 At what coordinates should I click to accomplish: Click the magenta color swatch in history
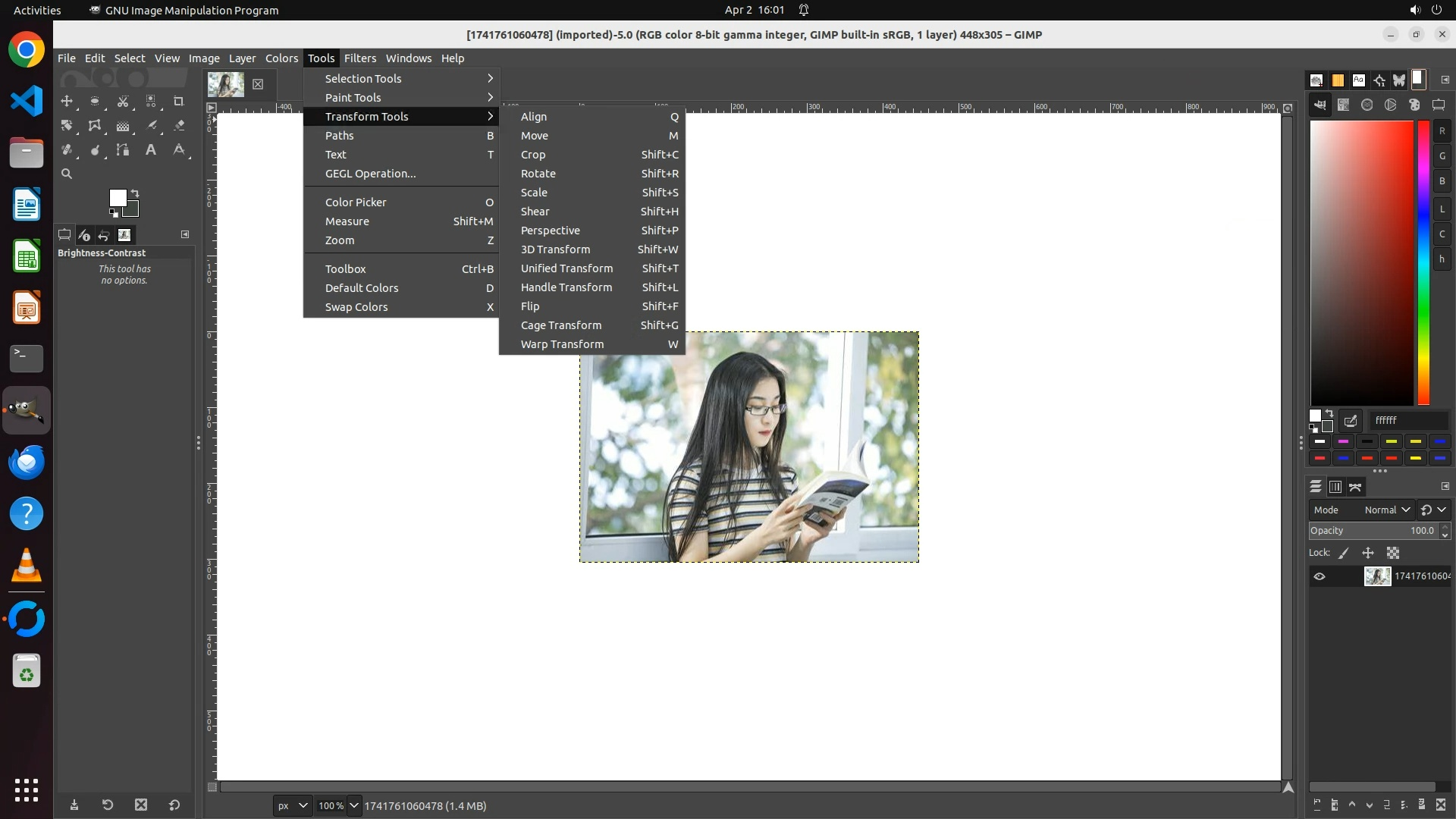(x=1343, y=441)
